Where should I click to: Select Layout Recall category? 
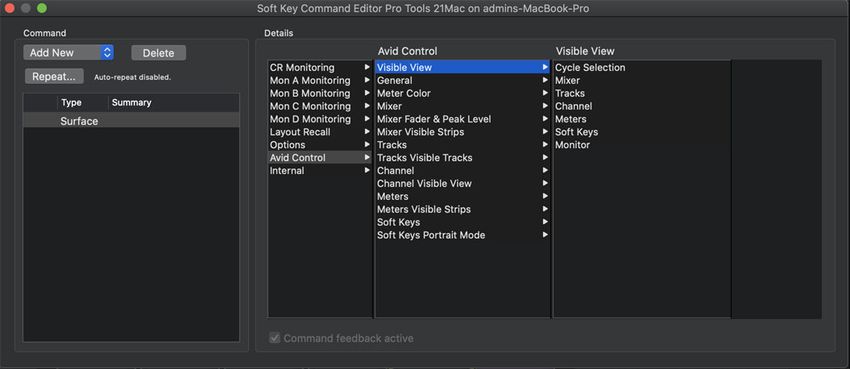320,132
